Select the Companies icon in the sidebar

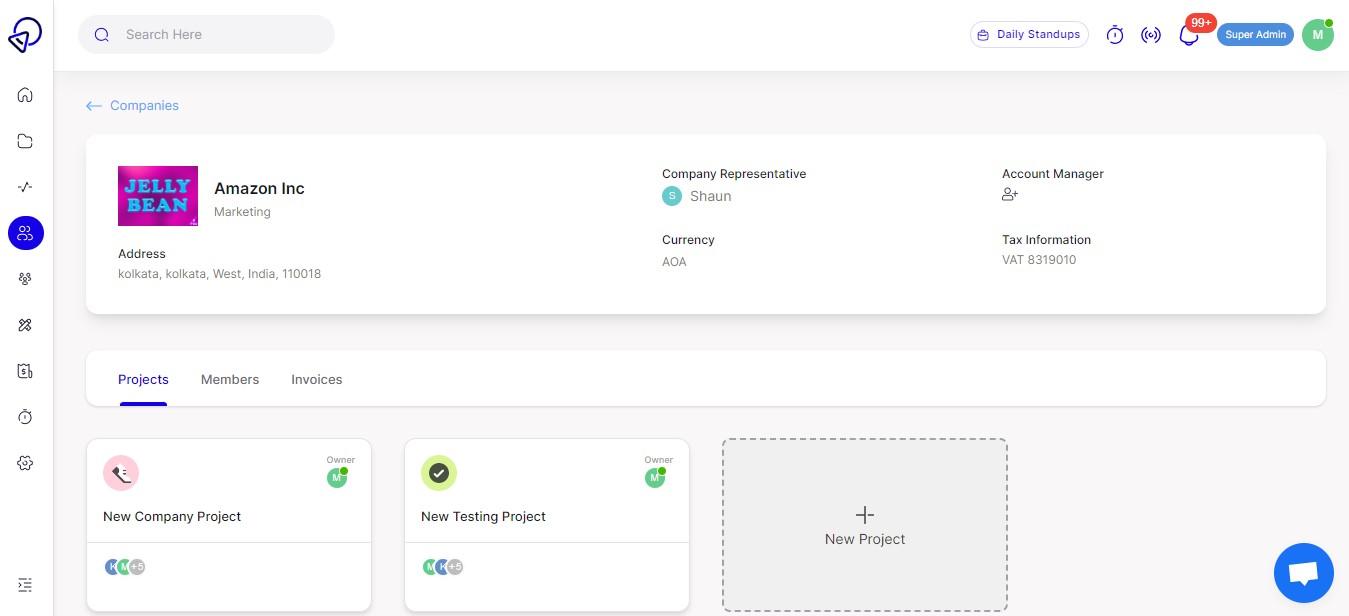[x=25, y=233]
